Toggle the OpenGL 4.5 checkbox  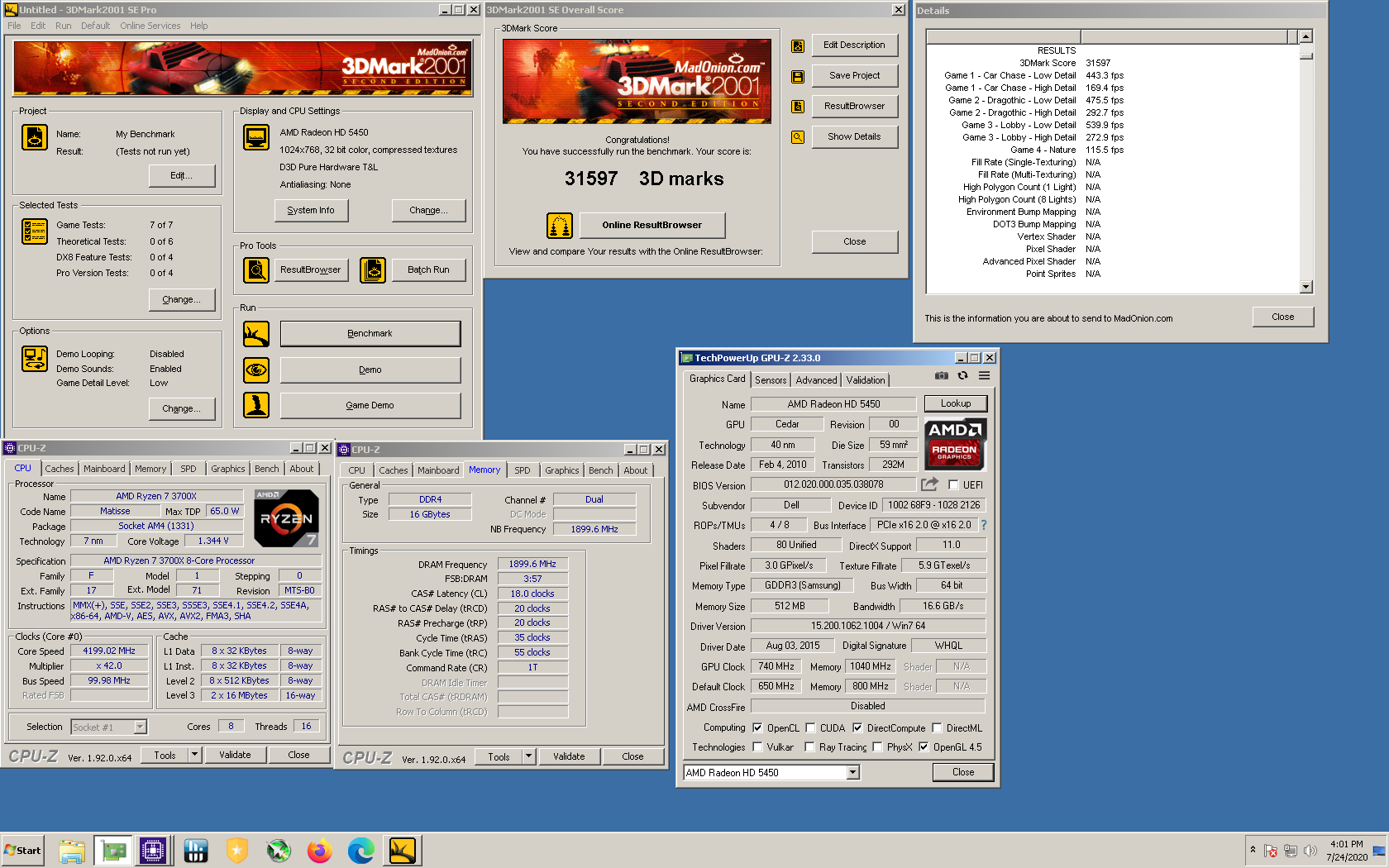[924, 747]
